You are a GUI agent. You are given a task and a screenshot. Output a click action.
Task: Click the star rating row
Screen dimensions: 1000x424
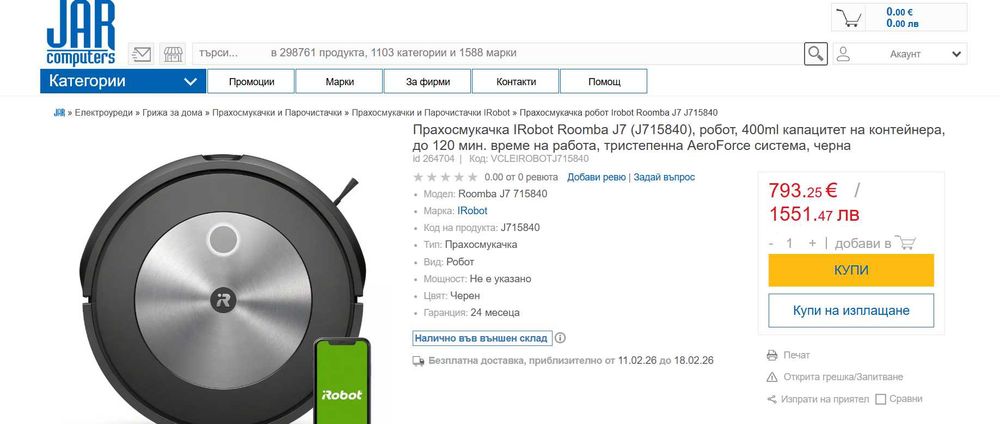point(445,177)
